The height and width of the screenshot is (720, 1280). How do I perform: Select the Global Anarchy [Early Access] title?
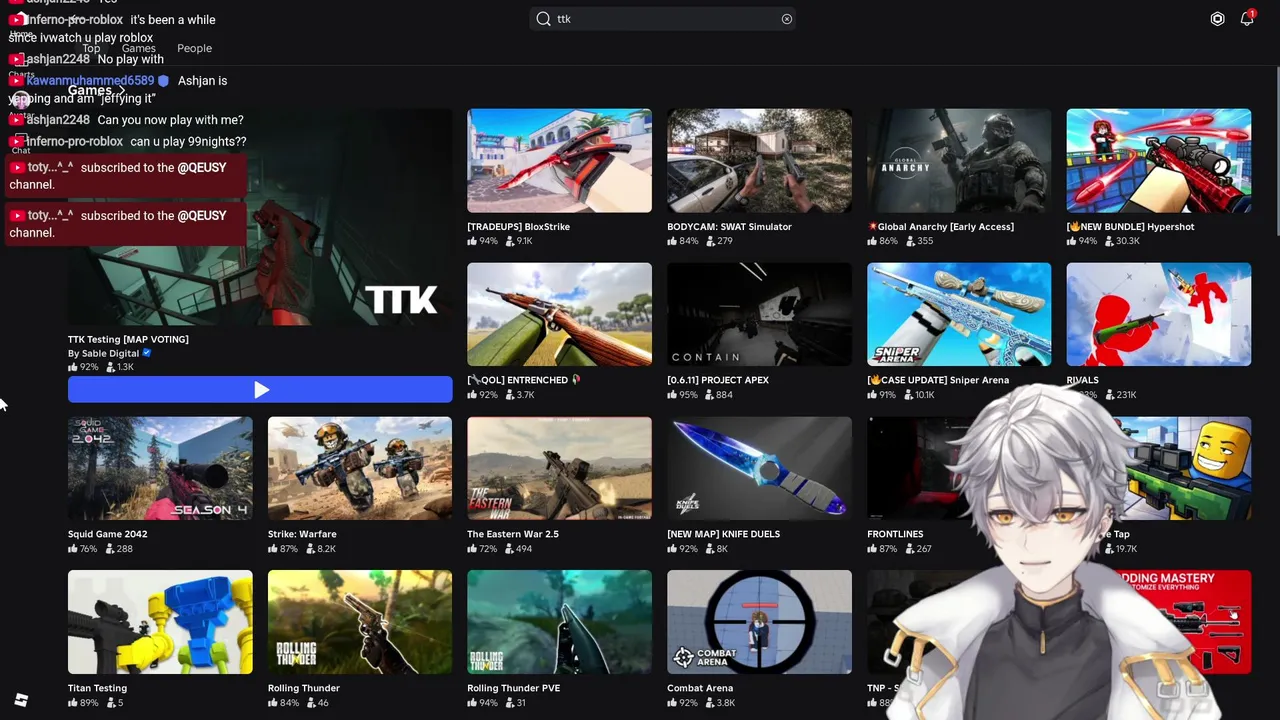pos(941,227)
